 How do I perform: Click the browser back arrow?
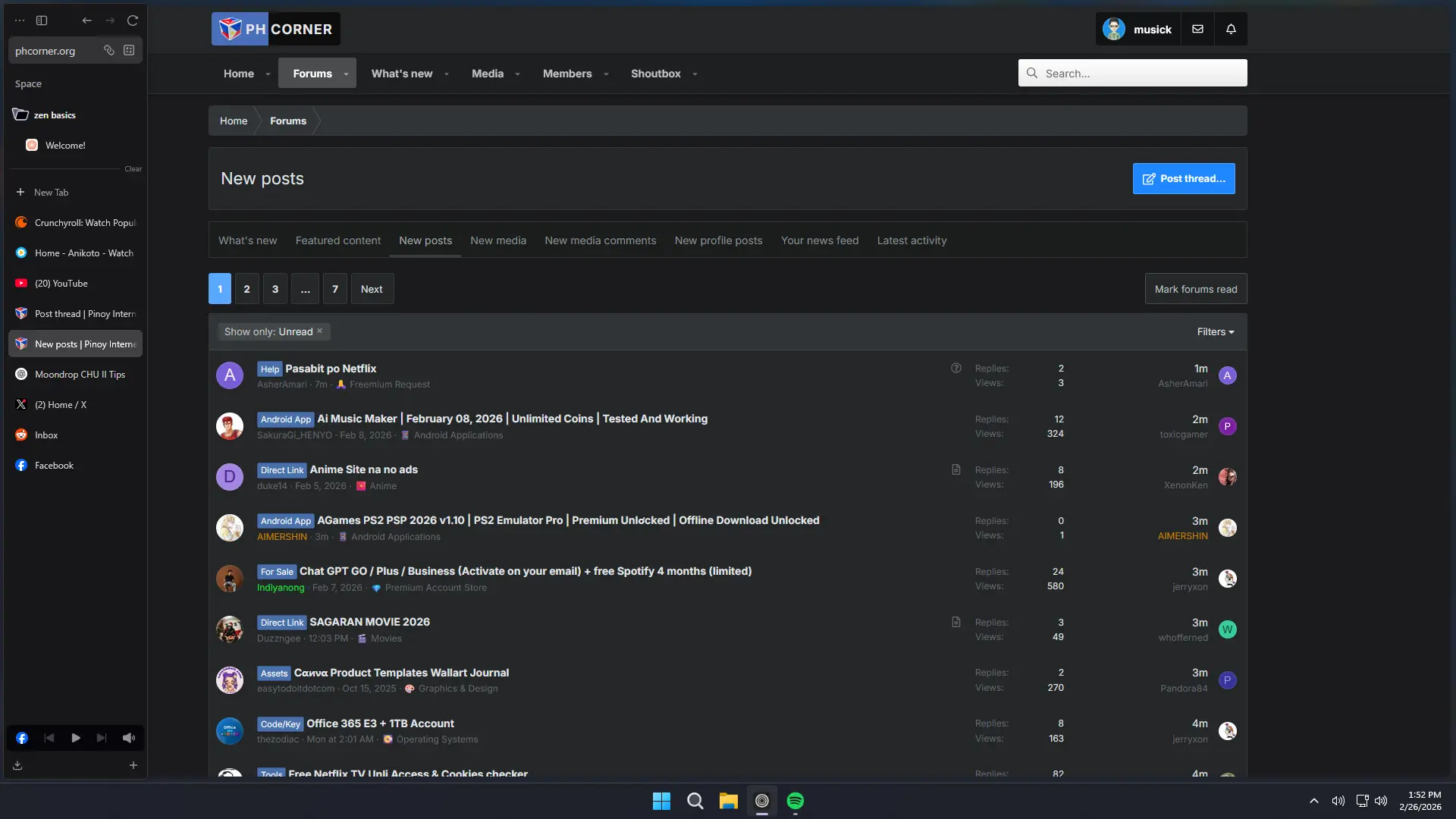(x=87, y=20)
